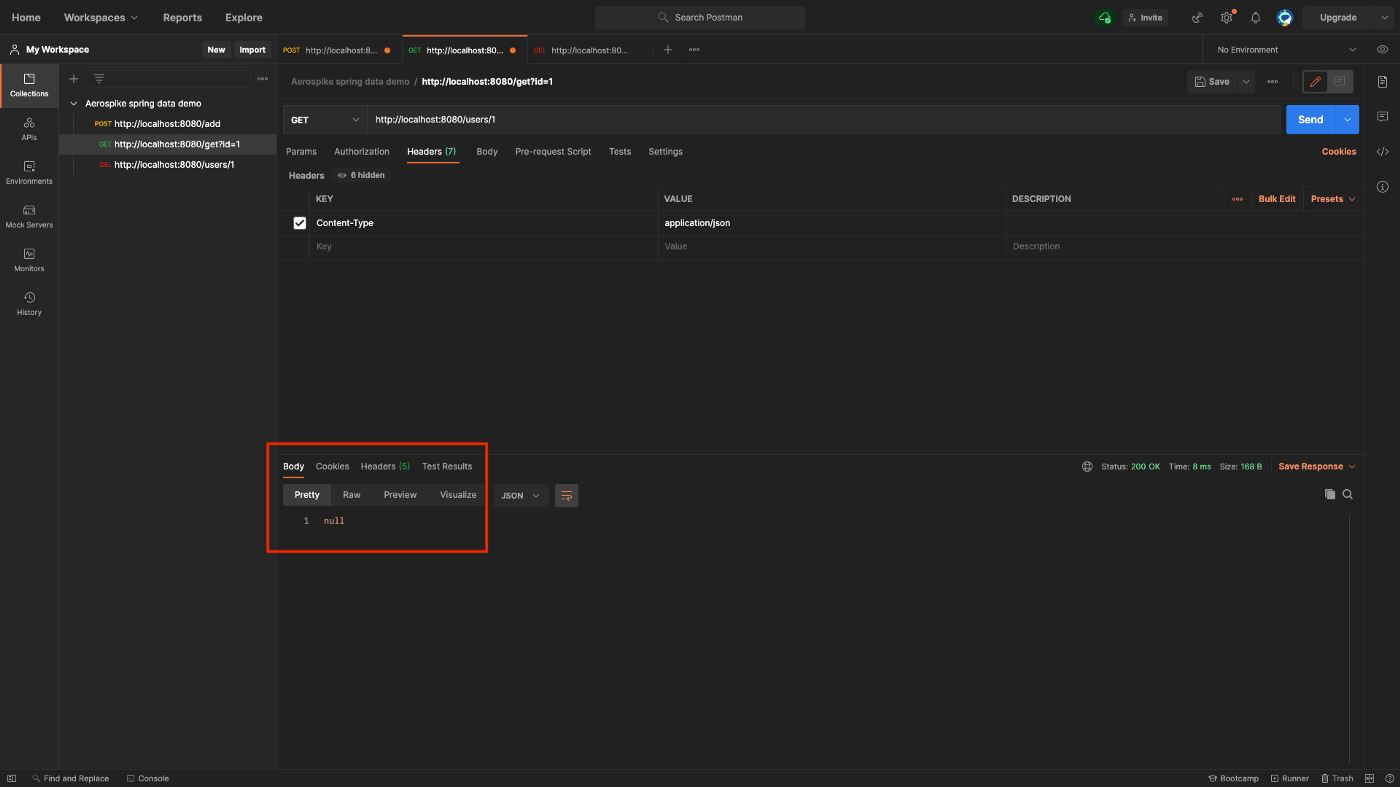Open the No Environment dropdown

tap(1287, 49)
